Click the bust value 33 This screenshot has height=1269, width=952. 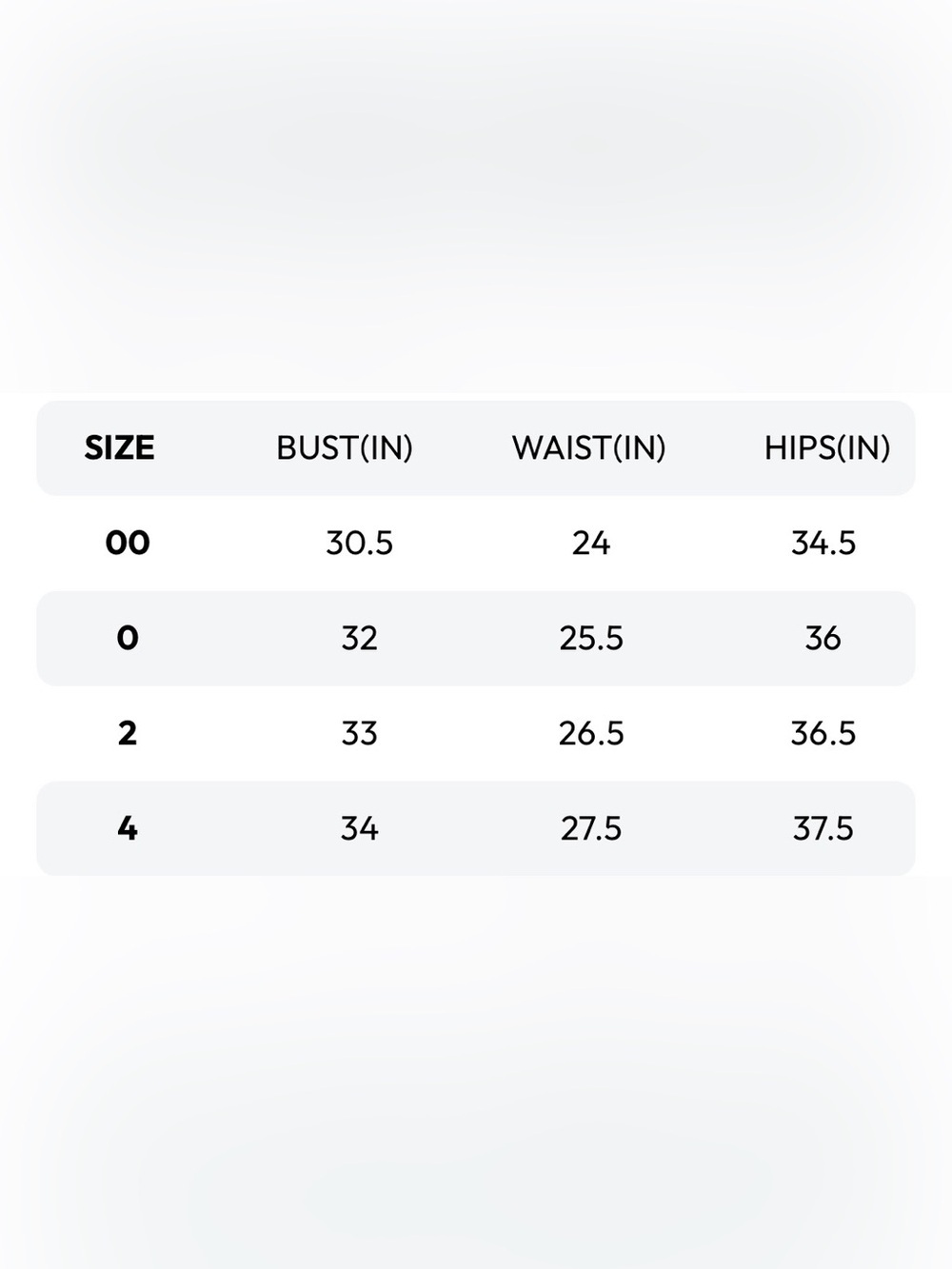pos(360,733)
